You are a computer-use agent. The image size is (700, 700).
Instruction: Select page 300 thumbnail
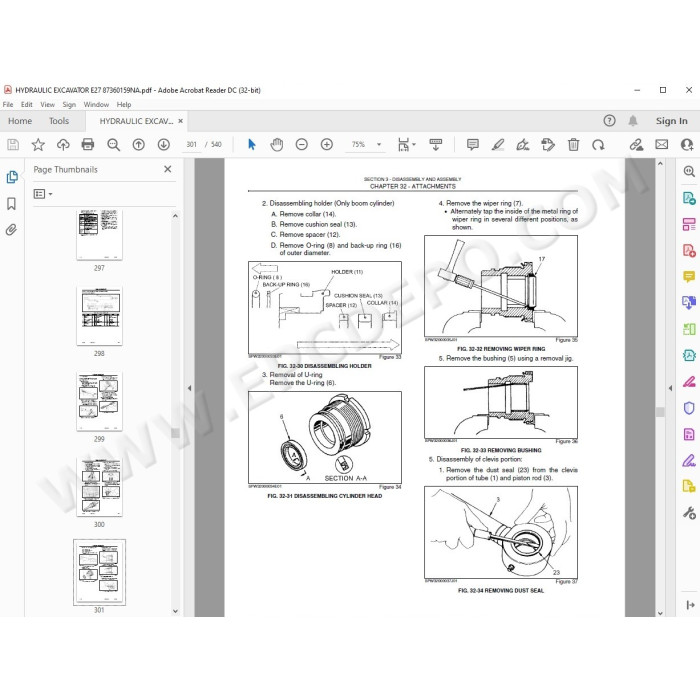pyautogui.click(x=99, y=487)
